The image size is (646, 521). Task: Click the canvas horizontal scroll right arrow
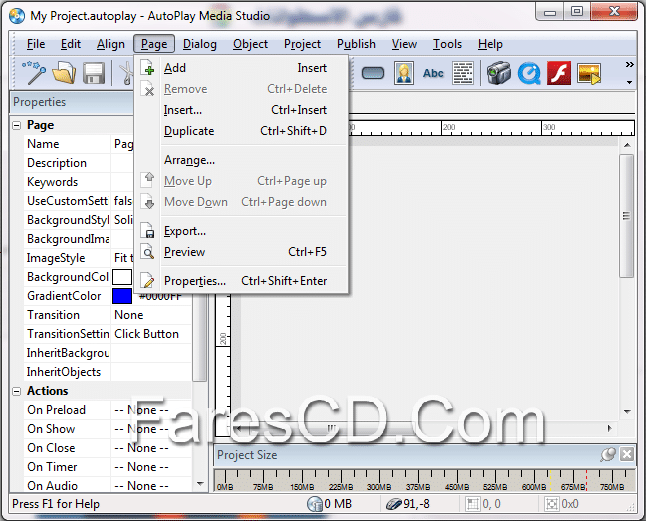[x=609, y=428]
